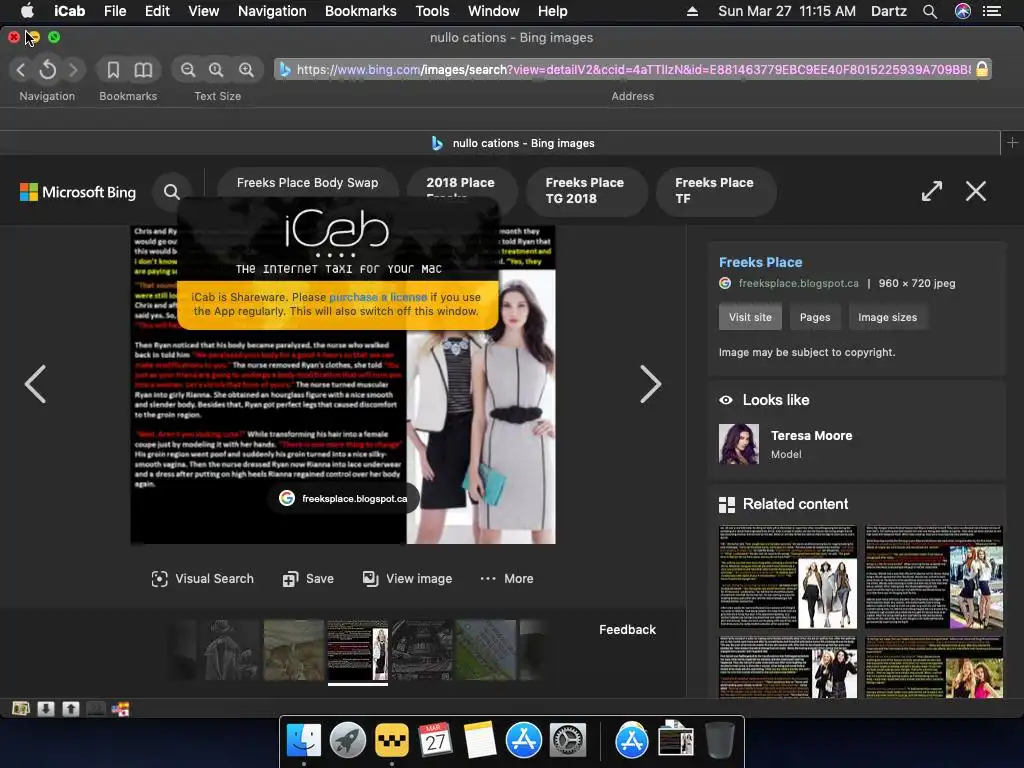Open the Freeks Place title link
Viewport: 1024px width, 768px height.
pyautogui.click(x=761, y=262)
